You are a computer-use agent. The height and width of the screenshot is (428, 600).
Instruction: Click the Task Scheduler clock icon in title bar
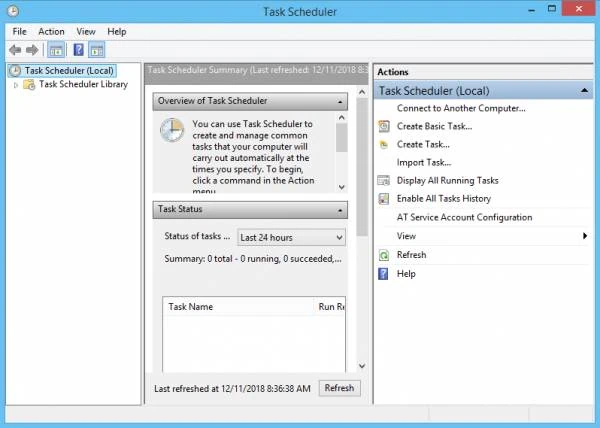point(13,11)
